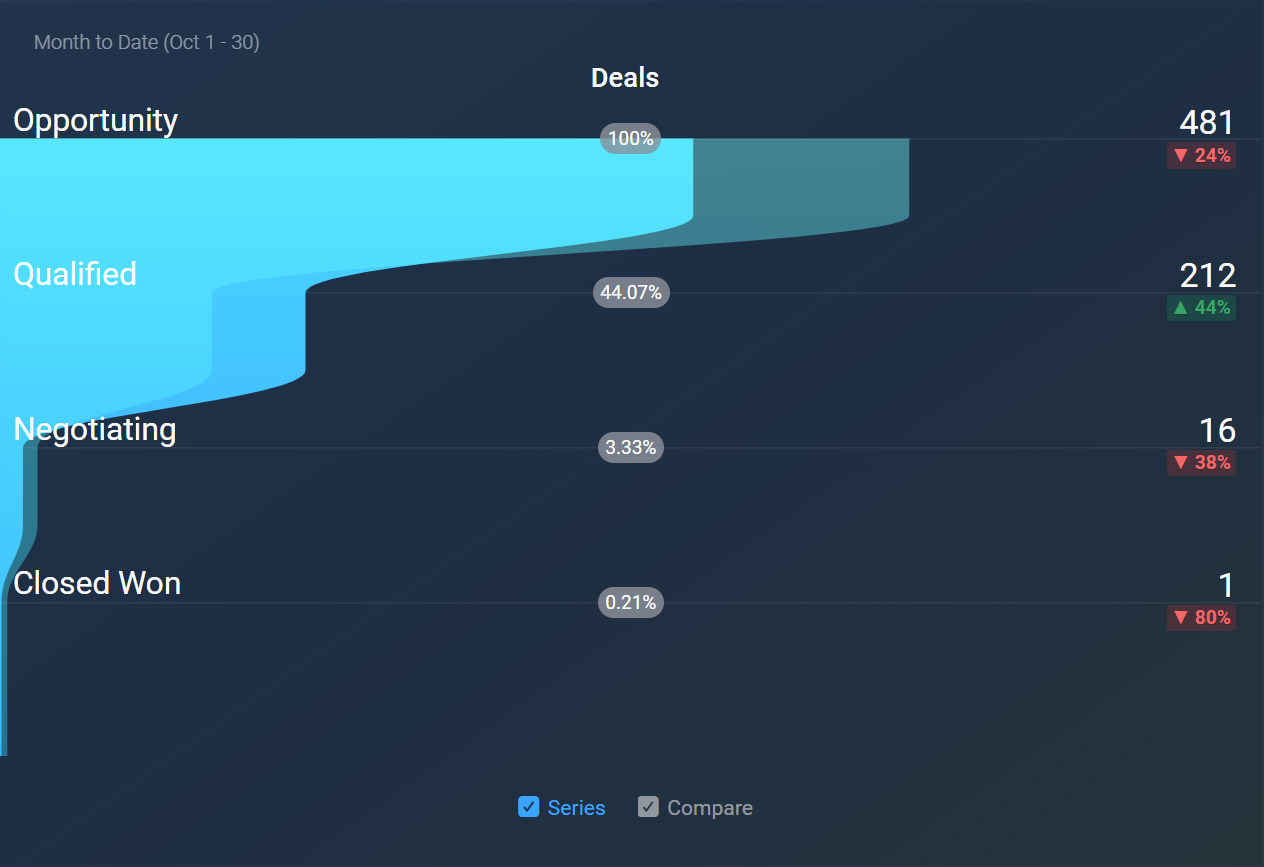1264x867 pixels.
Task: Click the 3.33% conversion badge
Action: coord(630,447)
